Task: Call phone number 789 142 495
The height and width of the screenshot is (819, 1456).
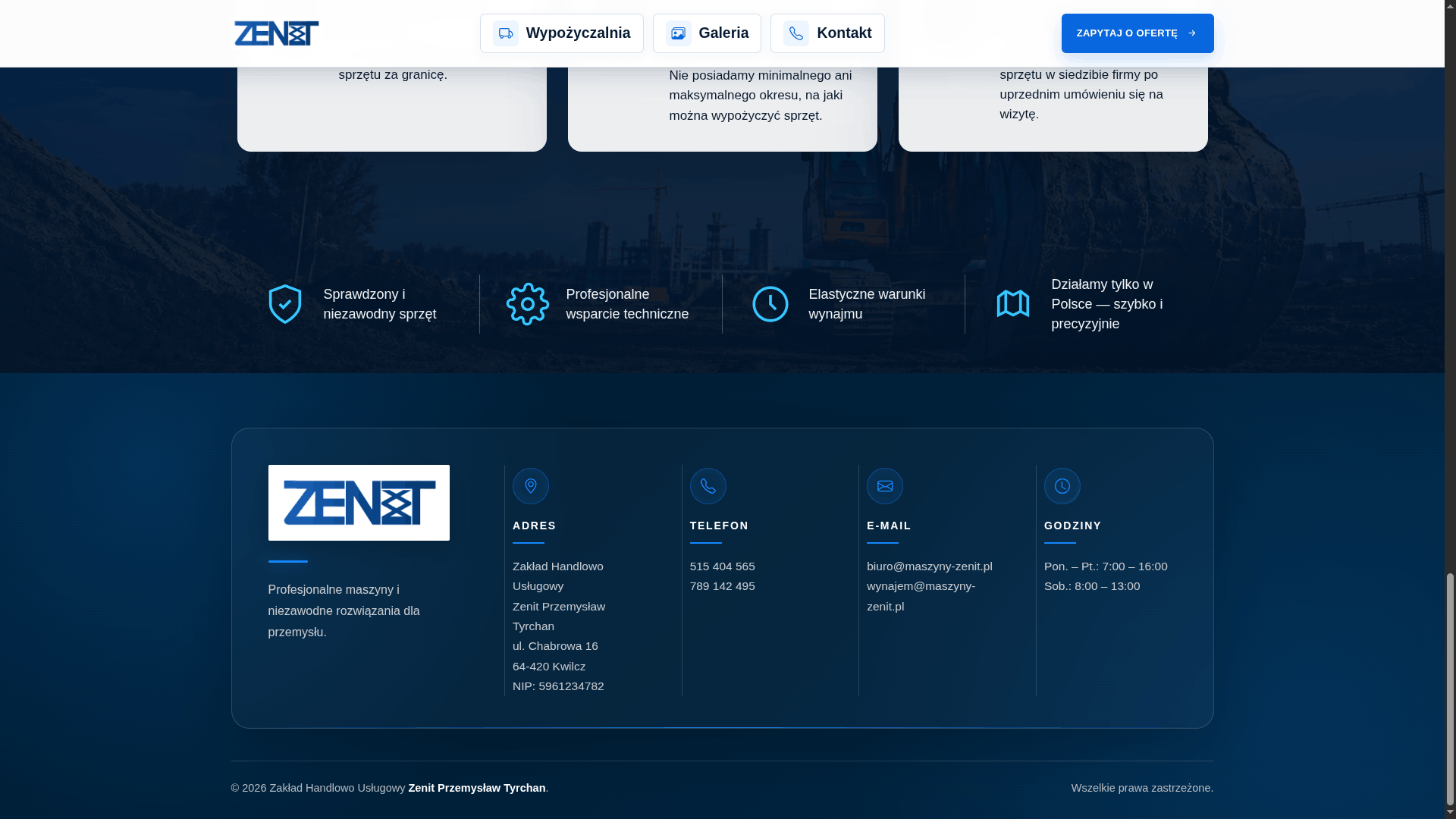Action: [x=723, y=586]
